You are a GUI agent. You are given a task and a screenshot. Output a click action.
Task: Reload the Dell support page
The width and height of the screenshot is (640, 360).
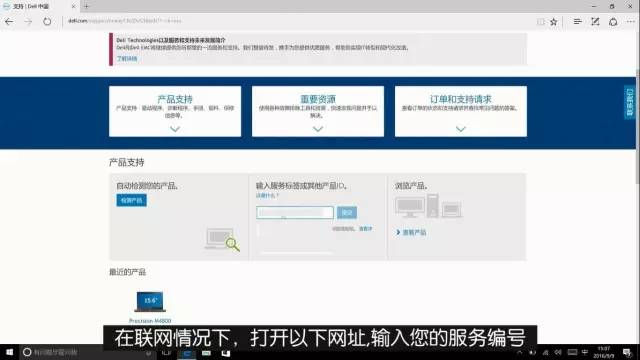pos(47,22)
